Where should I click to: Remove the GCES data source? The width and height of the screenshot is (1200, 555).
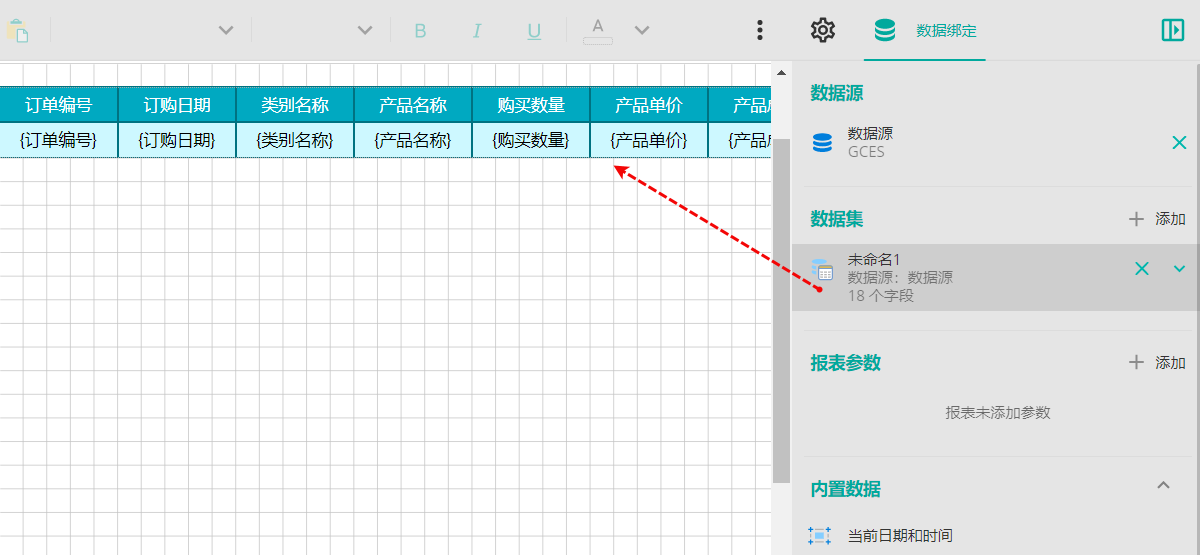(x=1179, y=143)
